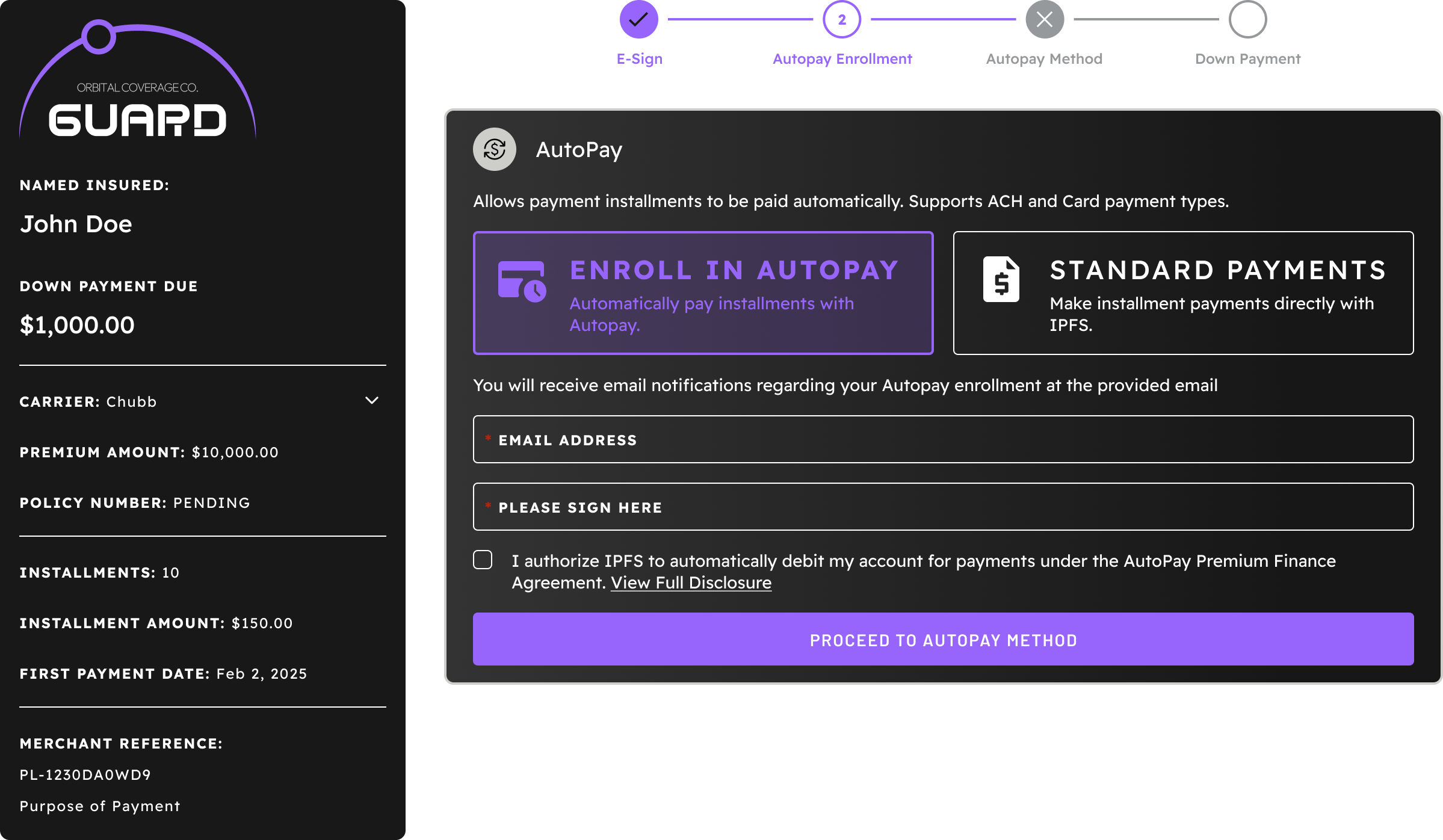
Task: Click the E-Sign completed checkmark step icon
Action: [638, 19]
